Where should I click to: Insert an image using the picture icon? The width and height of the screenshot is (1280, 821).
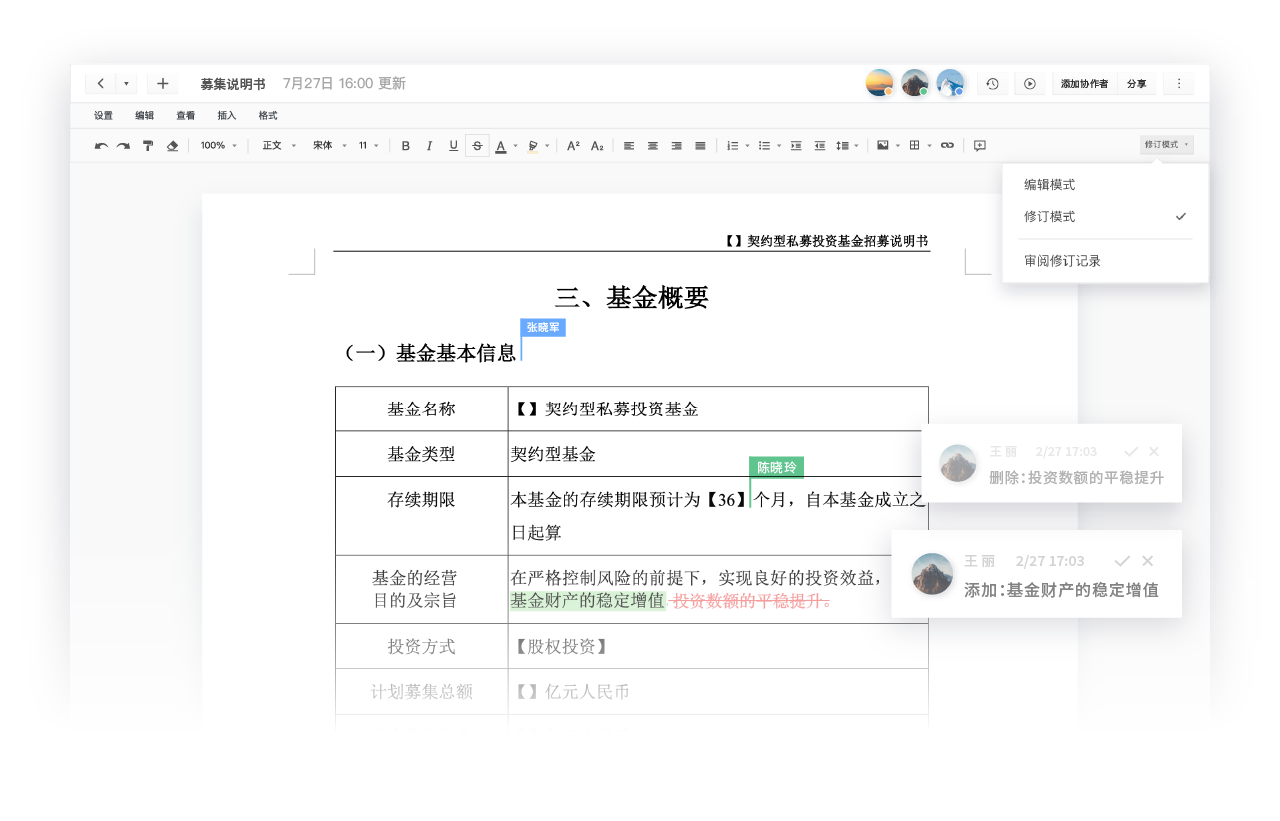[x=882, y=145]
